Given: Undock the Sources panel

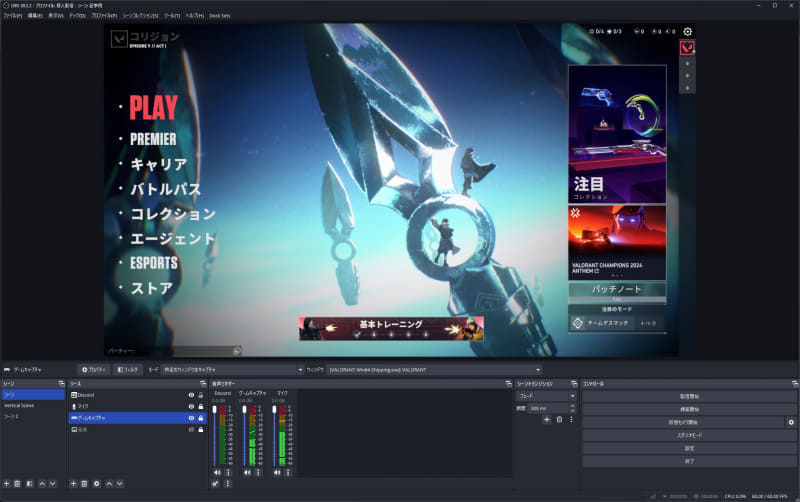Looking at the screenshot, I should (x=203, y=384).
